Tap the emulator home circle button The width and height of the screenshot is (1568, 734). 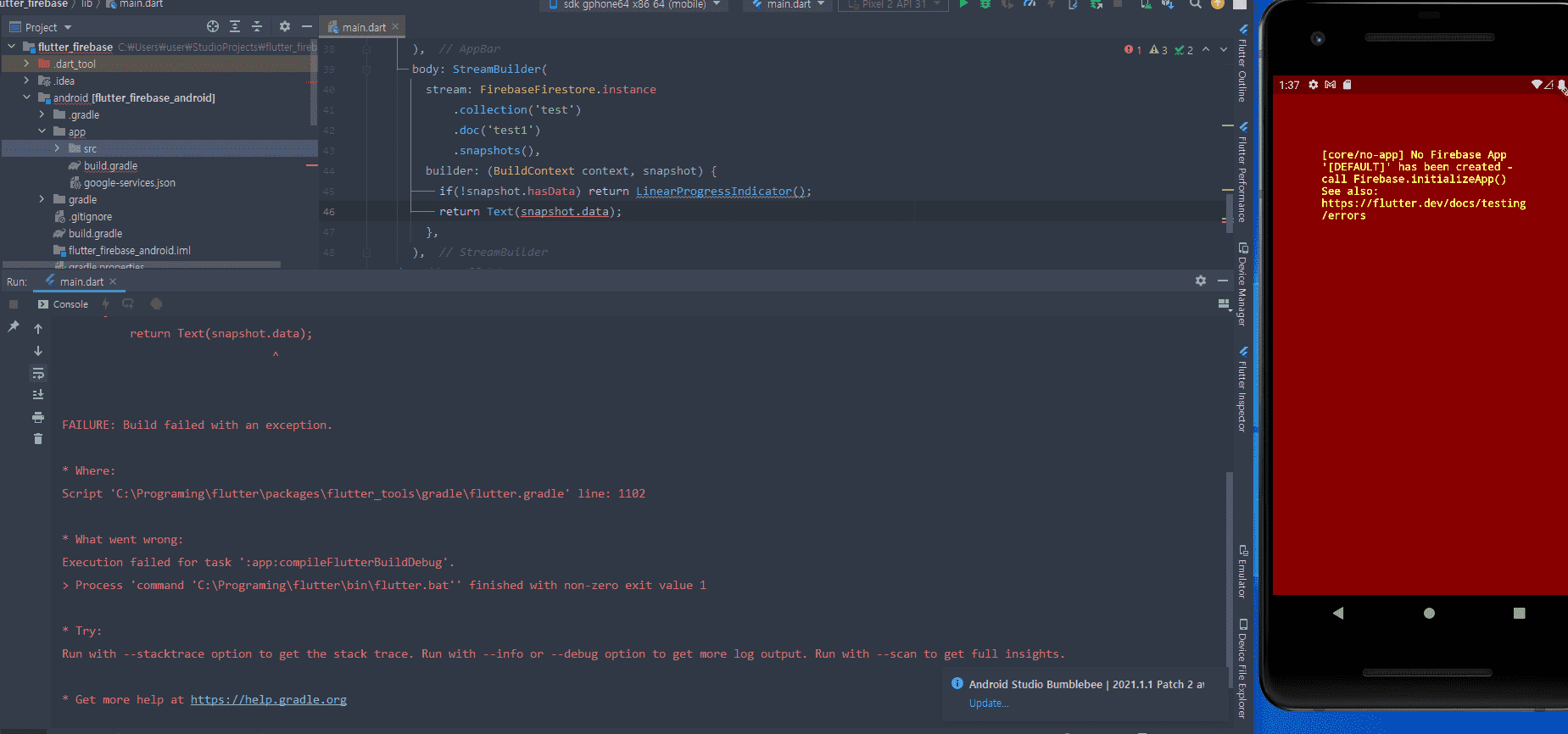tap(1429, 613)
